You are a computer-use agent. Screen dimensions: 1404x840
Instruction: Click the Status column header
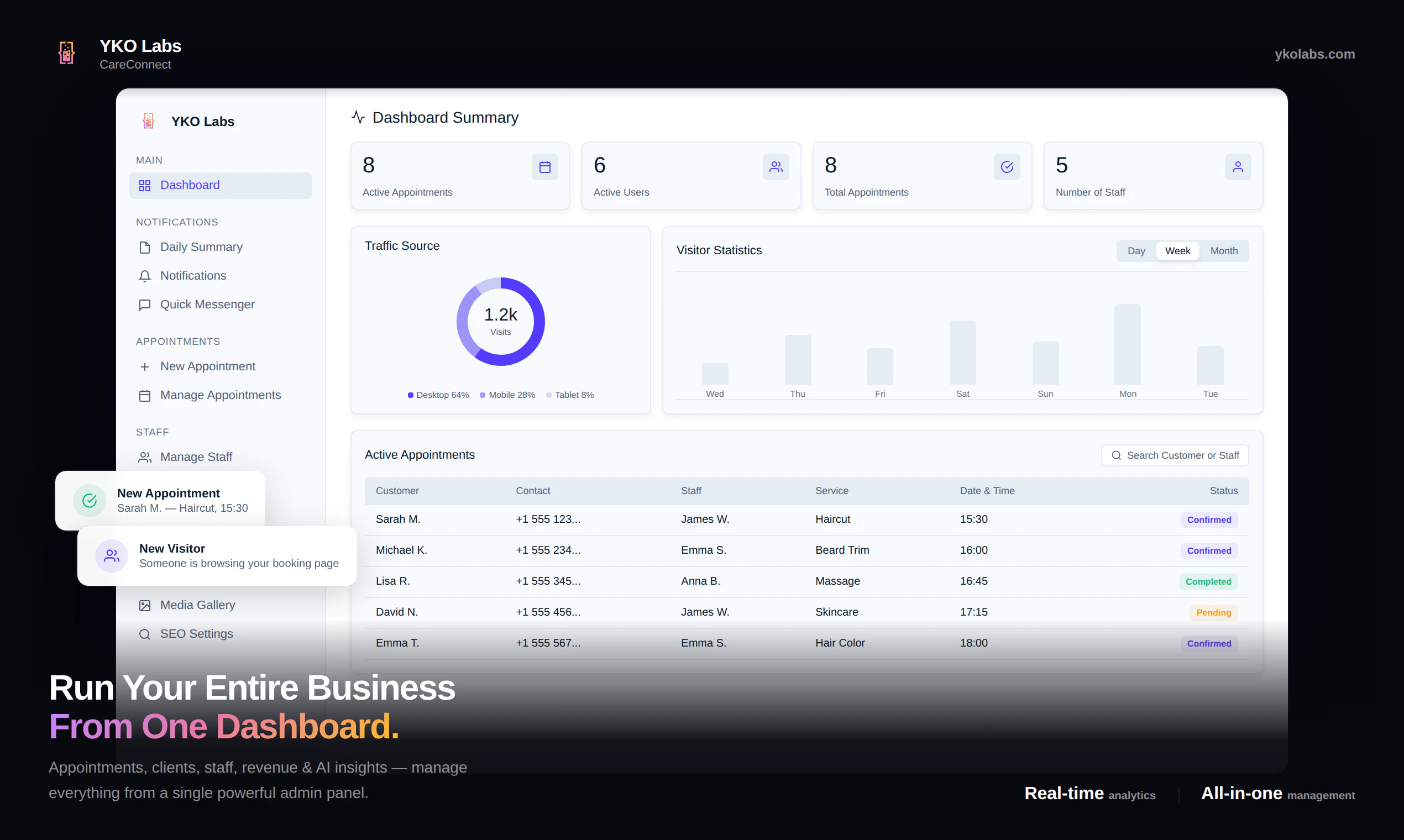[x=1223, y=491]
